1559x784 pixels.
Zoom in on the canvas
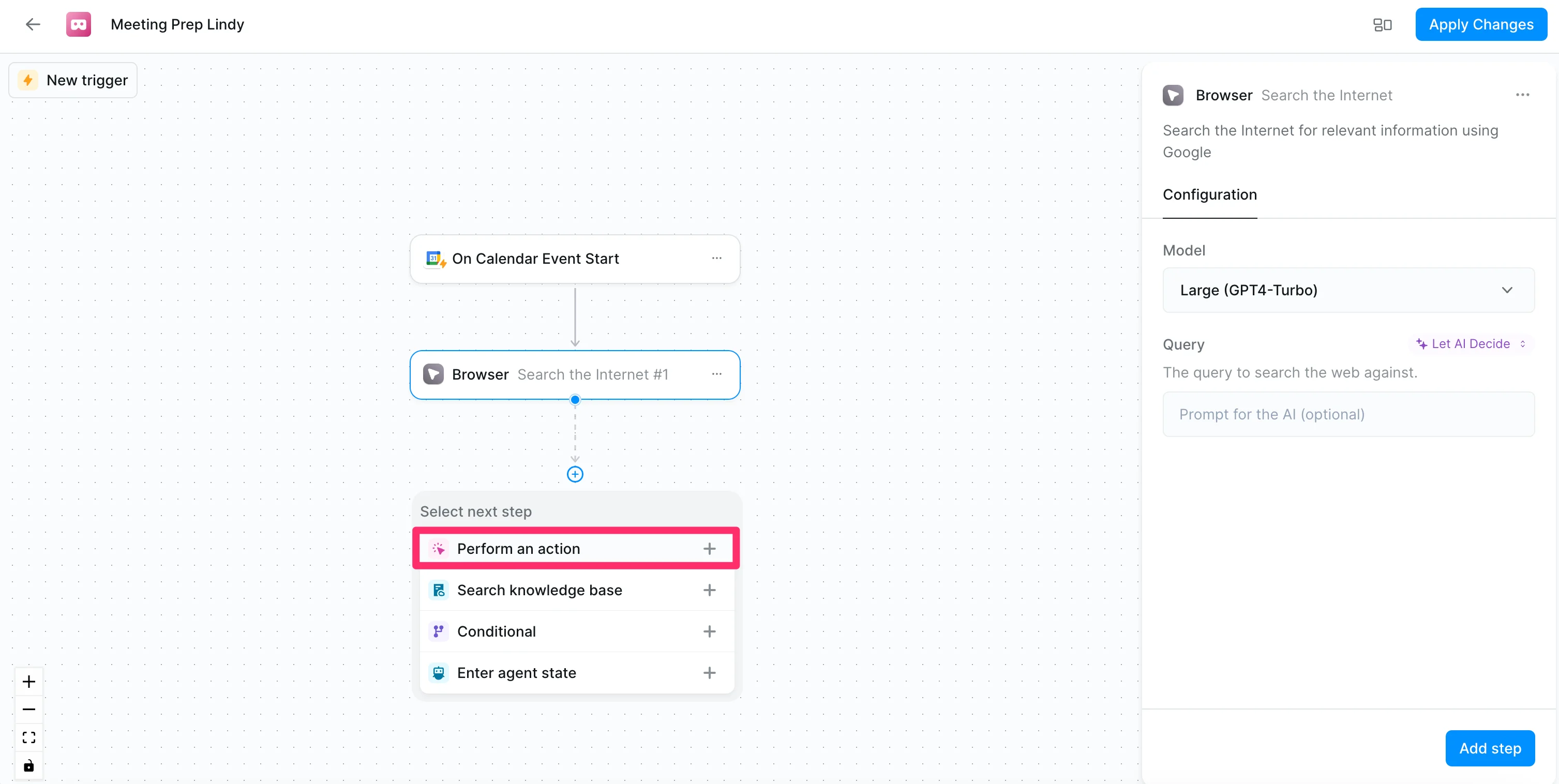pyautogui.click(x=28, y=682)
